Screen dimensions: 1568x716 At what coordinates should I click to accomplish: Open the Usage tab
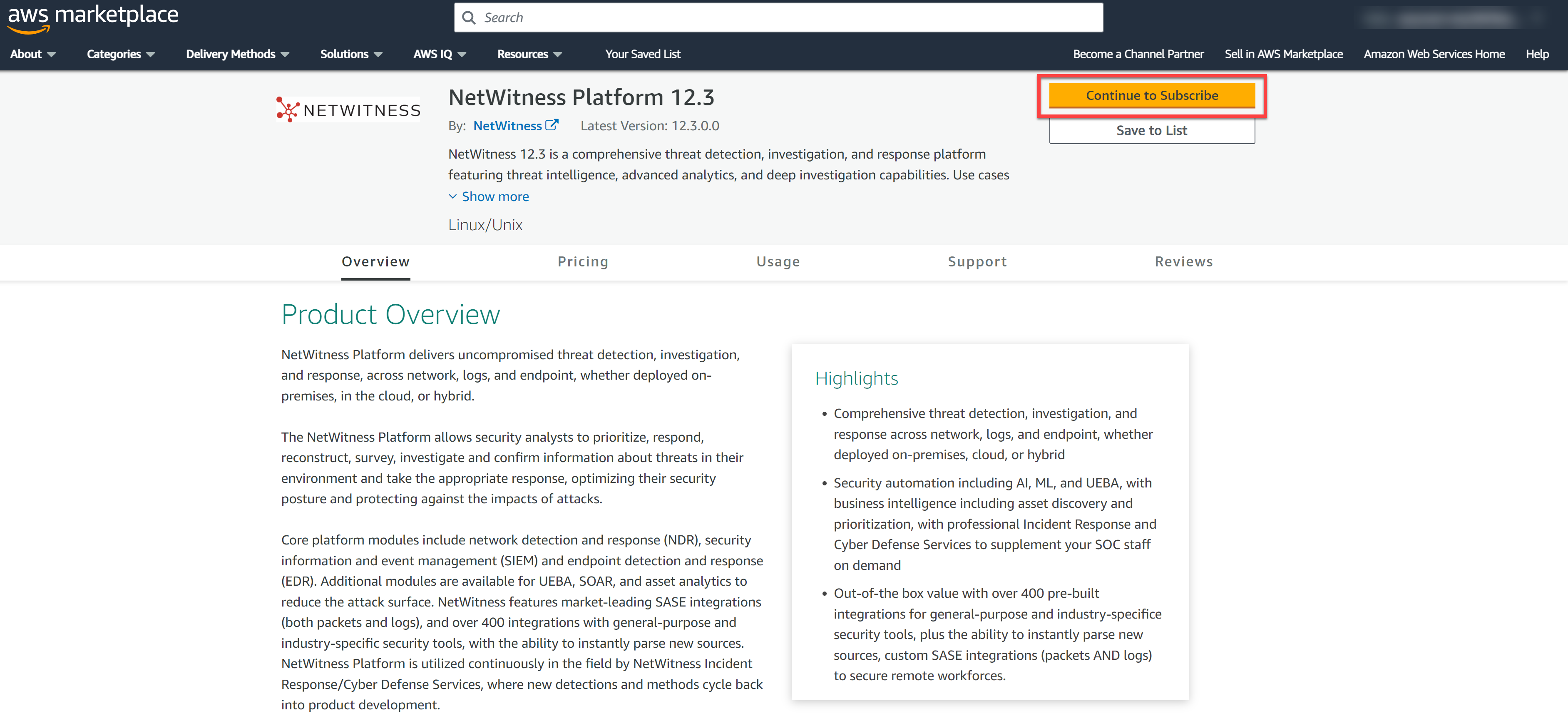777,262
